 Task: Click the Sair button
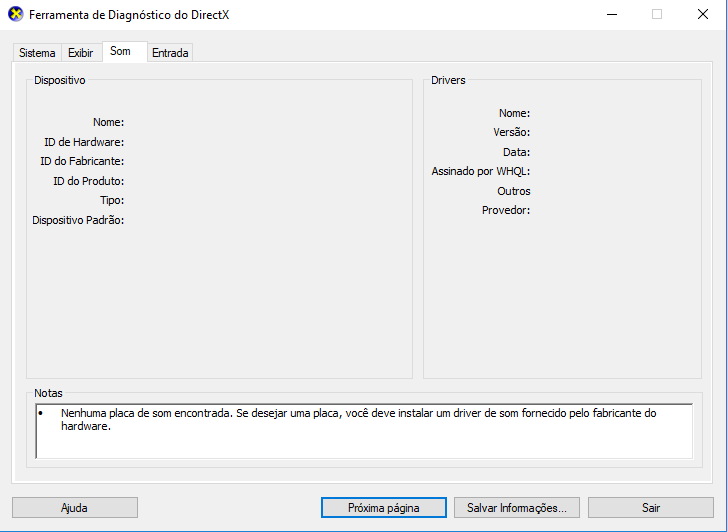coord(650,507)
